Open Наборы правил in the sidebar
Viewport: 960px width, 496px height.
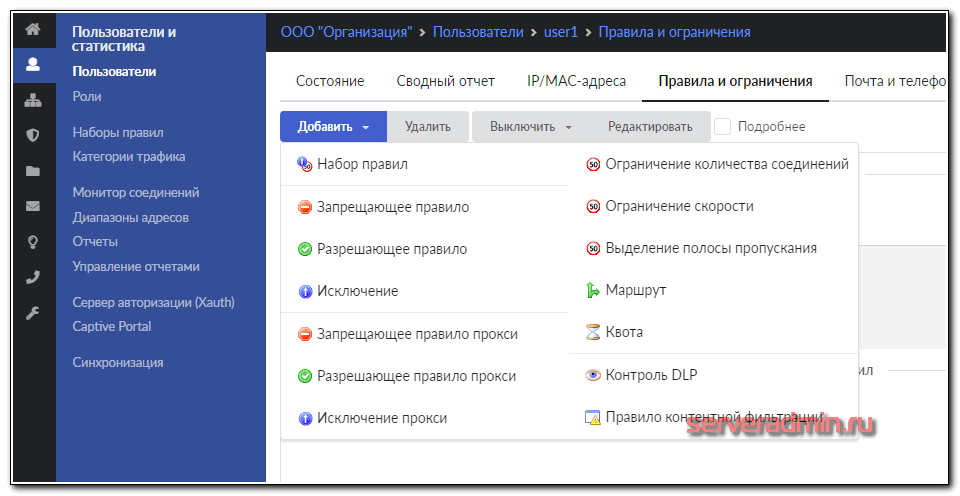click(118, 132)
